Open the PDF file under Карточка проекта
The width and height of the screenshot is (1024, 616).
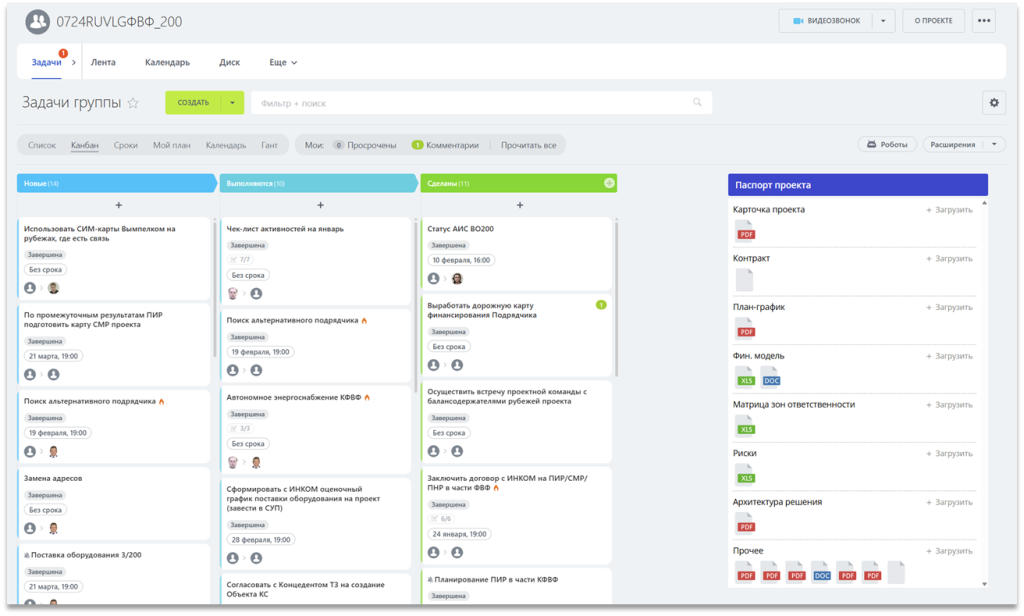tap(745, 231)
